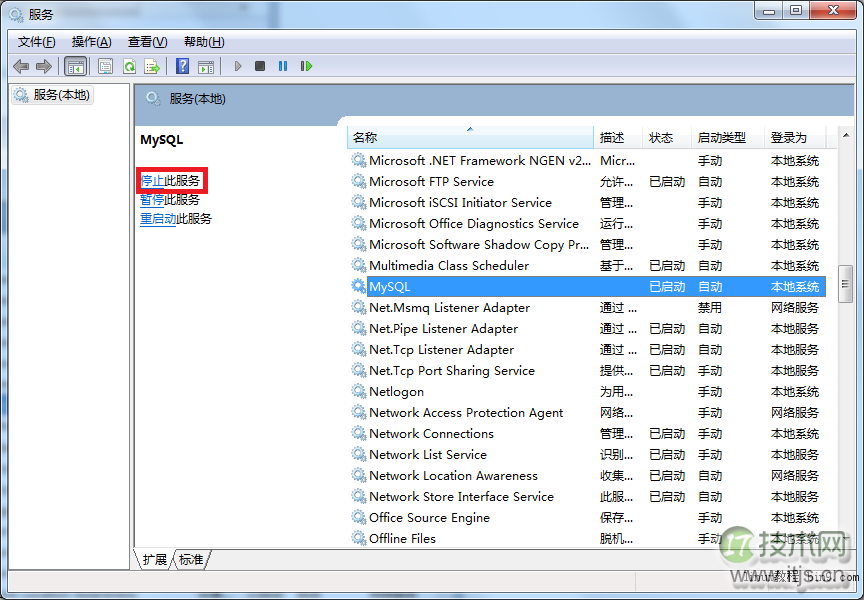This screenshot has height=600, width=864.
Task: Click the 停止 this service link
Action: coord(152,181)
